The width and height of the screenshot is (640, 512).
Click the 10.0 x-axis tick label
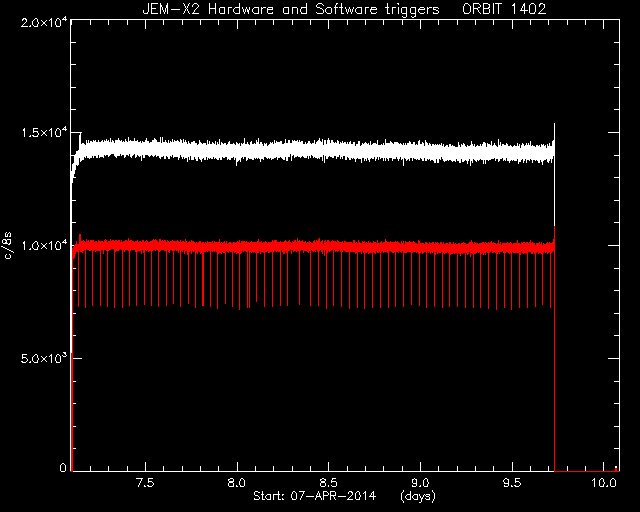click(x=603, y=483)
